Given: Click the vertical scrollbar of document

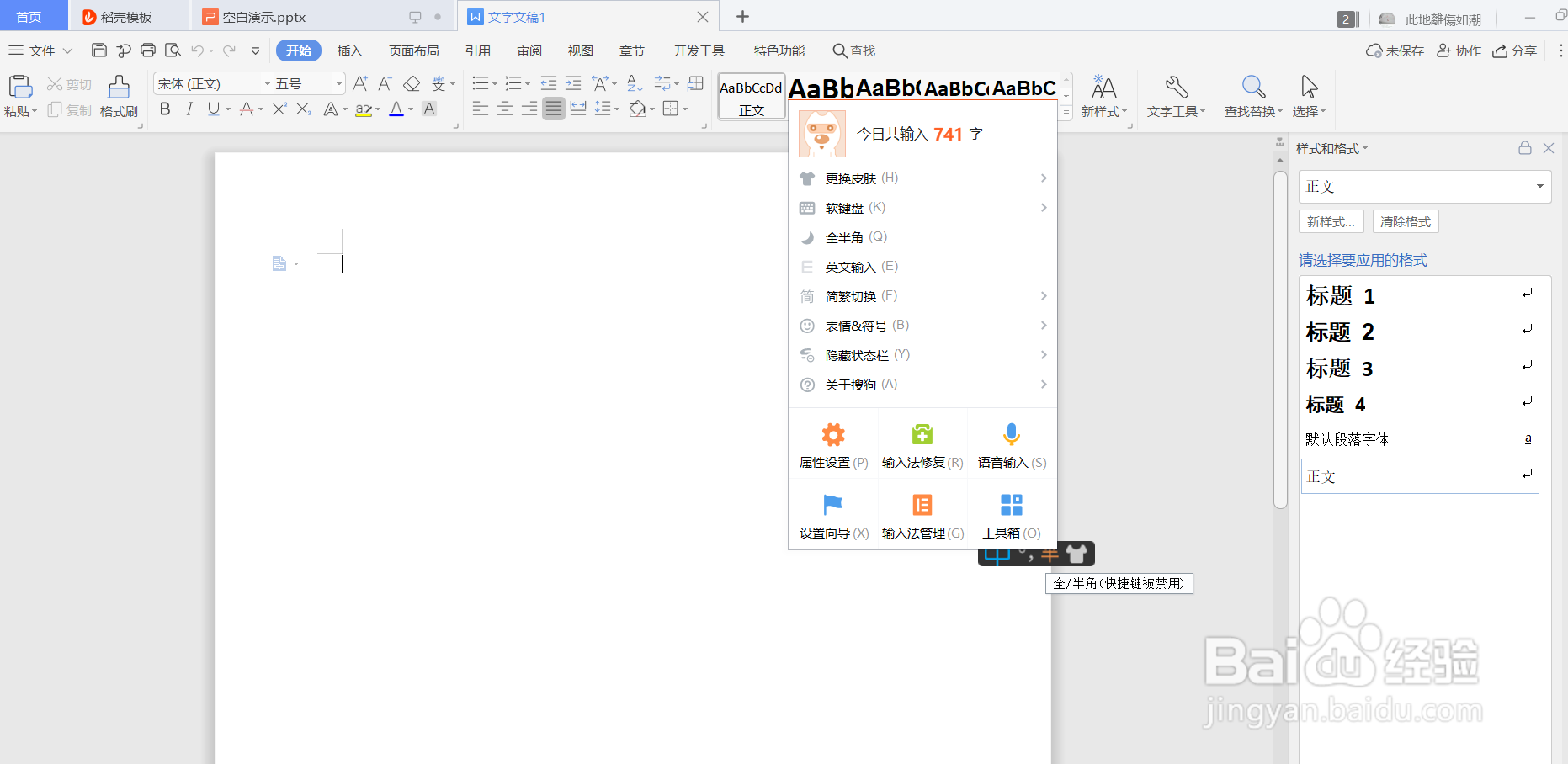Looking at the screenshot, I should (1280, 340).
